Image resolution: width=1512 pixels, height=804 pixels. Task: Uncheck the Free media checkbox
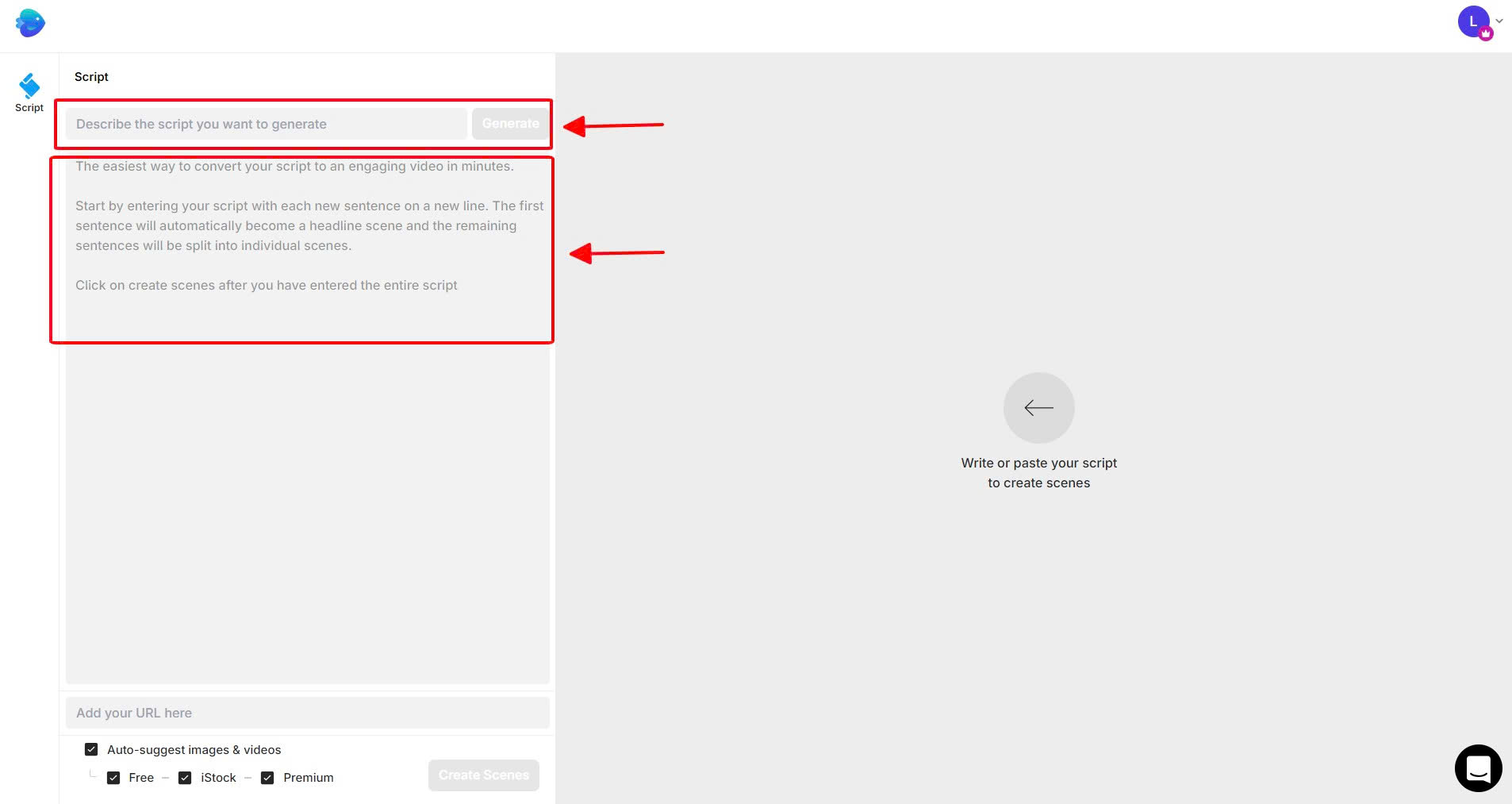[x=113, y=778]
